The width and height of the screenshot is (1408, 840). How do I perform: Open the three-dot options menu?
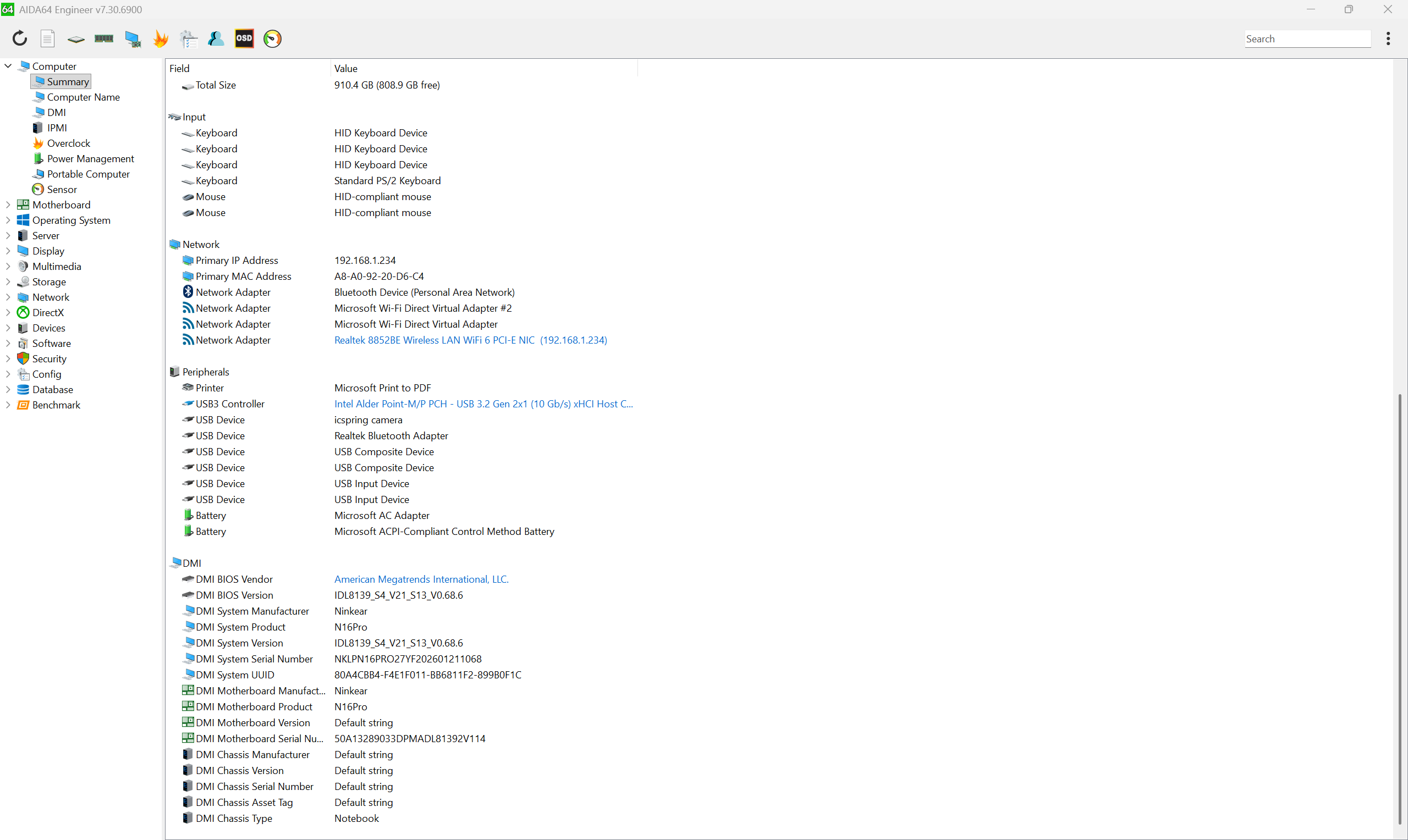(1388, 38)
